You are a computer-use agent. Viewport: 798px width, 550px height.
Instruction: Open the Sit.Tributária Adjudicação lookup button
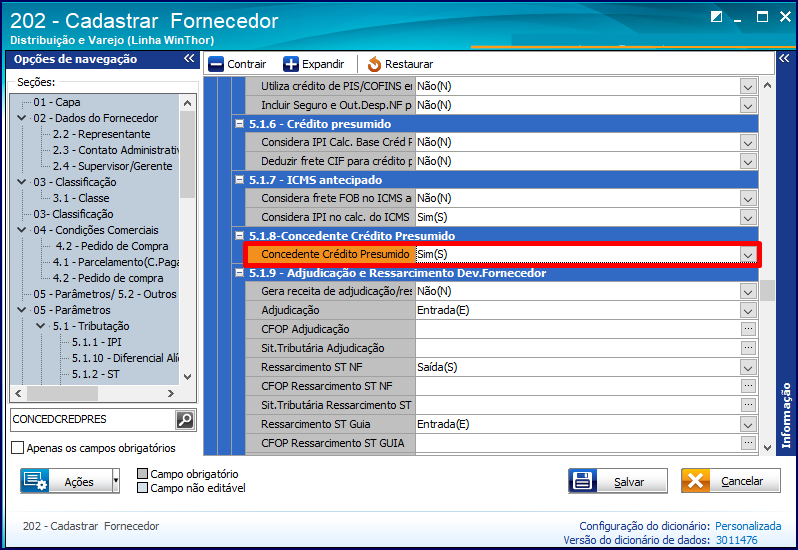point(748,348)
